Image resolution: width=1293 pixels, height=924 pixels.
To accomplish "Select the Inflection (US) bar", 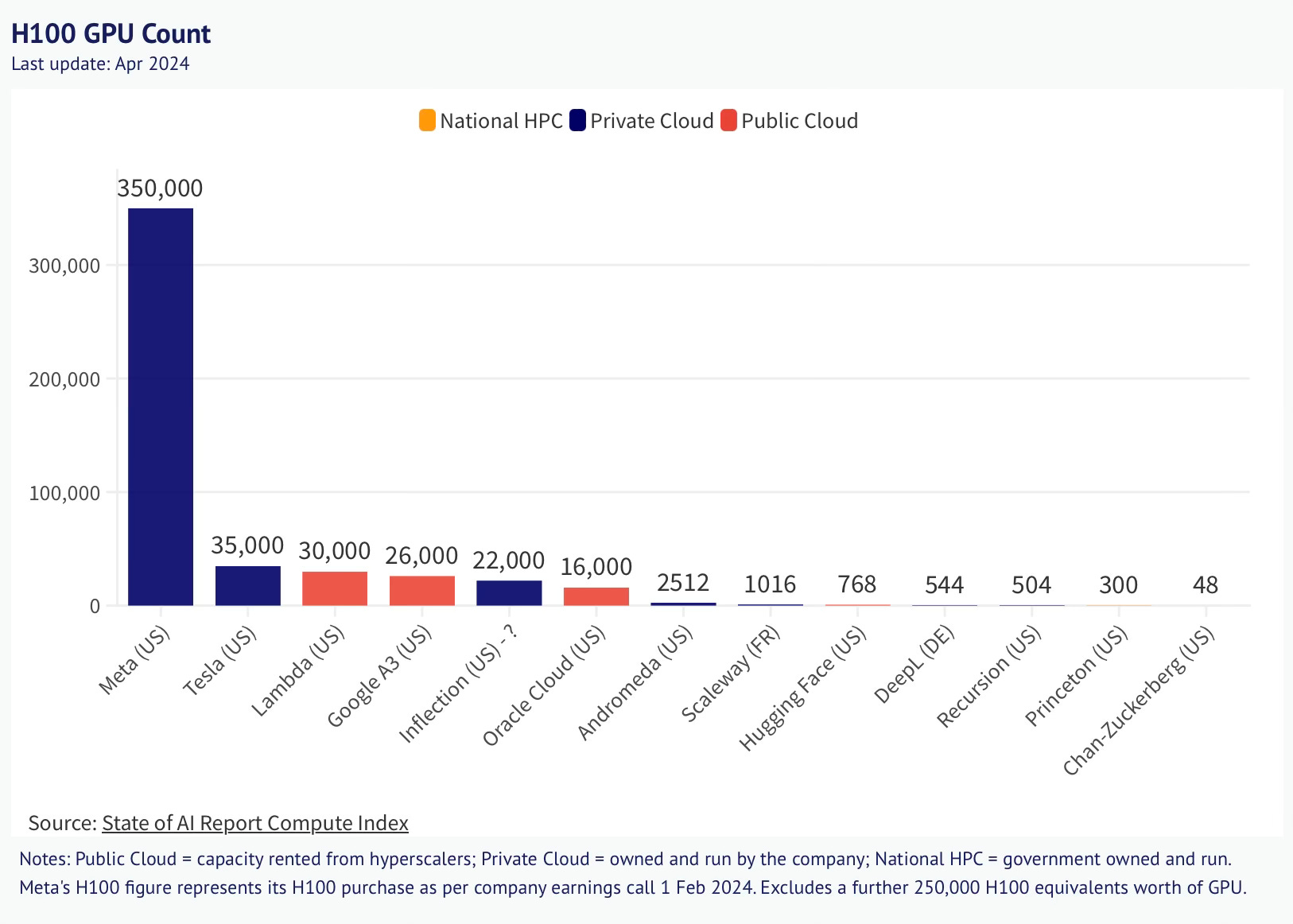I will 509,593.
